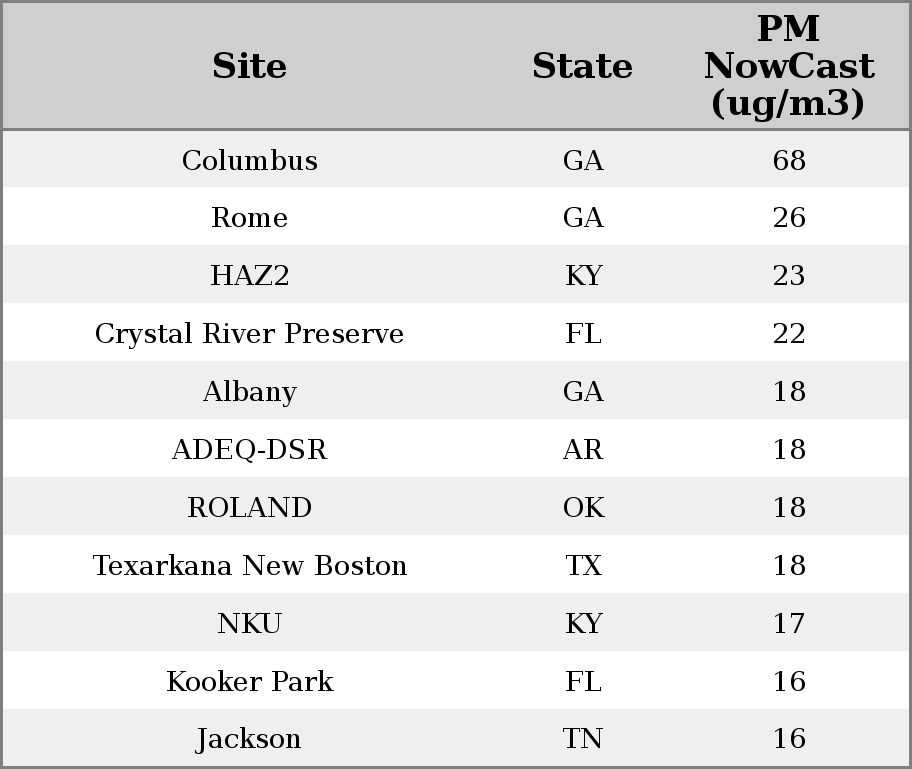Click the NKU site cell

point(250,624)
